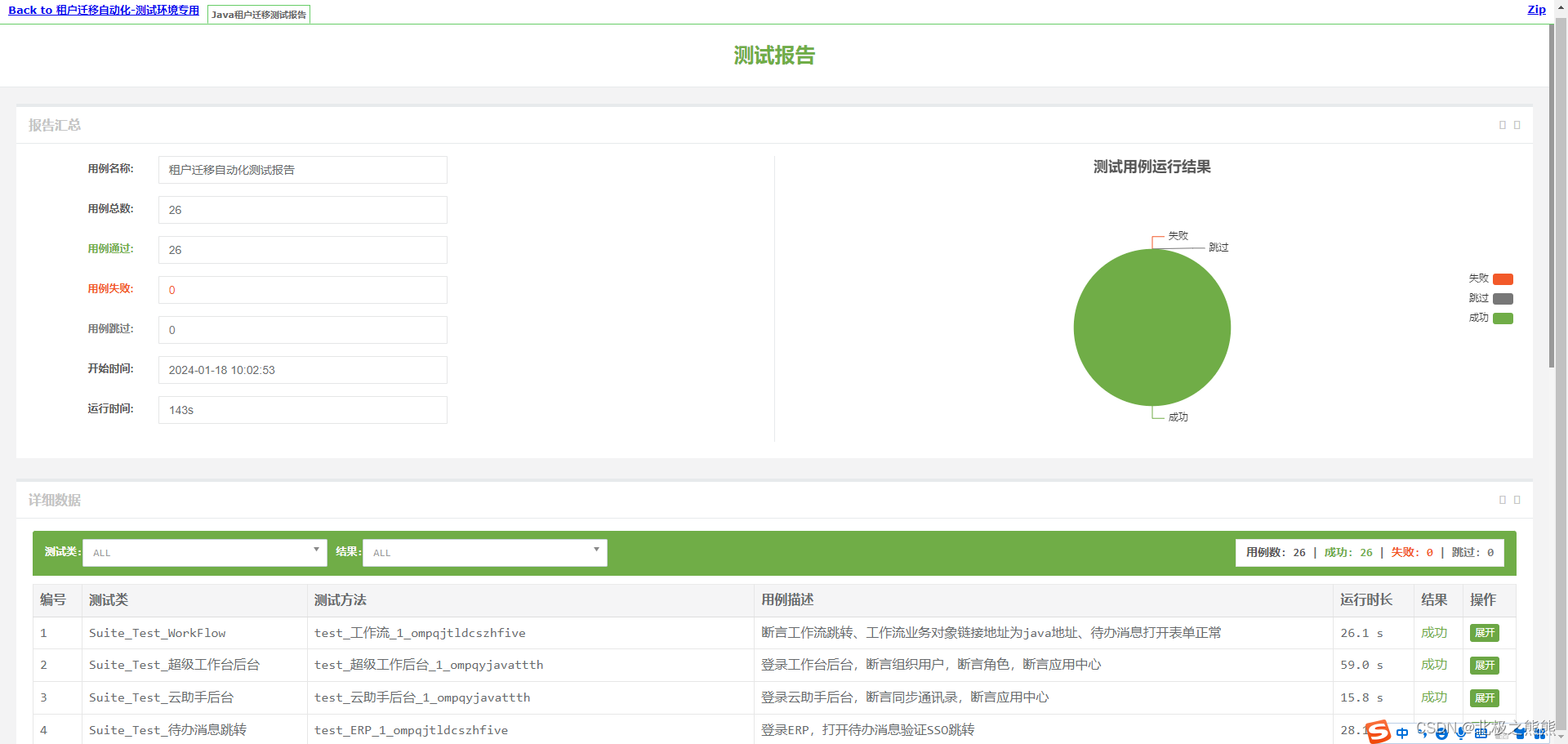Screen dimensions: 1568x744
Task: Click the Sogou input method S logo
Action: (1379, 732)
